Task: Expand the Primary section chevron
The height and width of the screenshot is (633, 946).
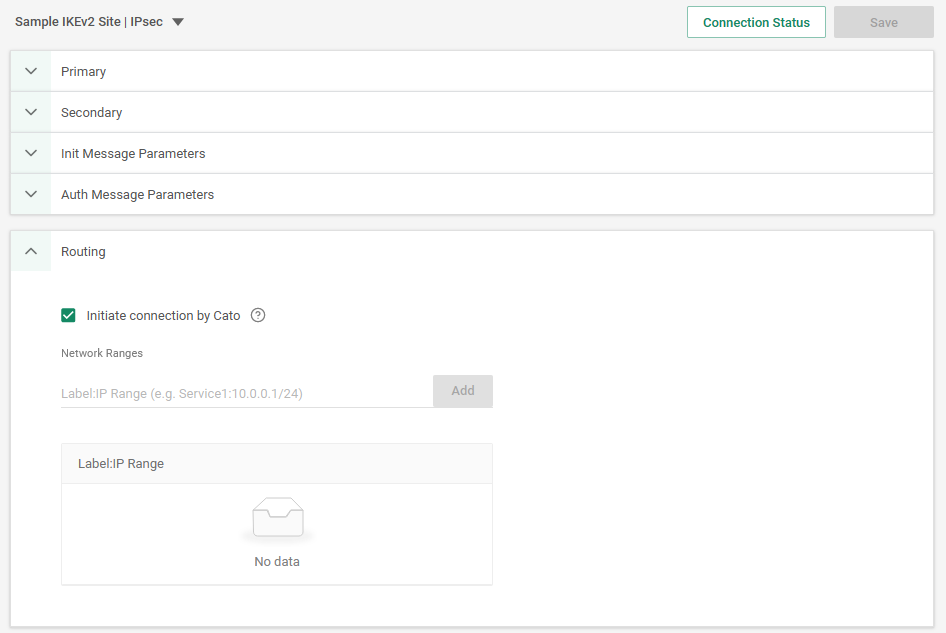Action: point(31,72)
